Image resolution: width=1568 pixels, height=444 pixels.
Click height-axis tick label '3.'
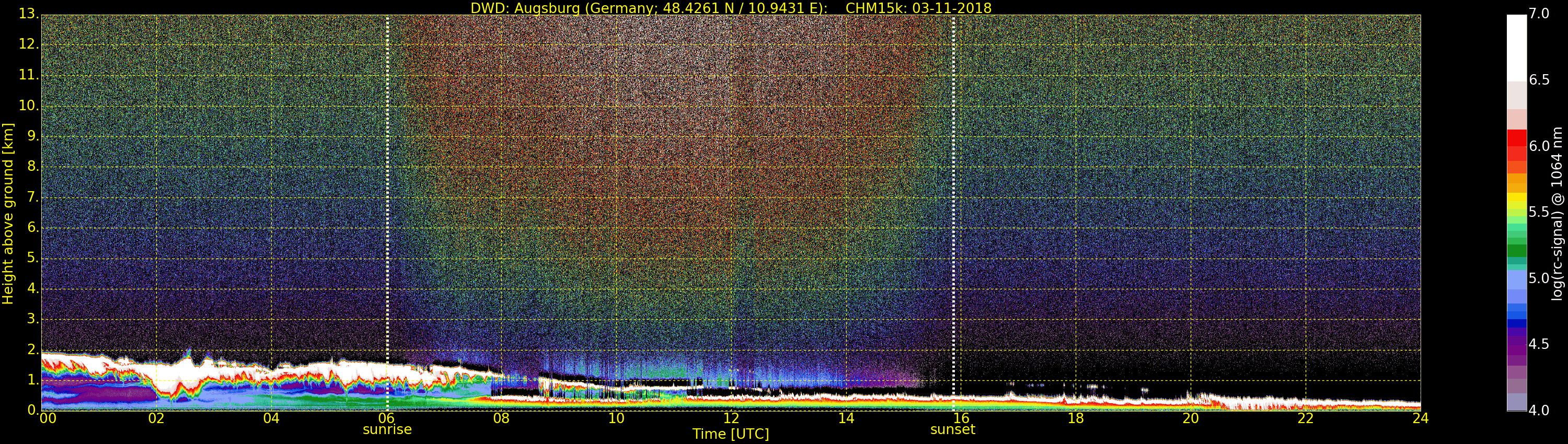[x=33, y=319]
